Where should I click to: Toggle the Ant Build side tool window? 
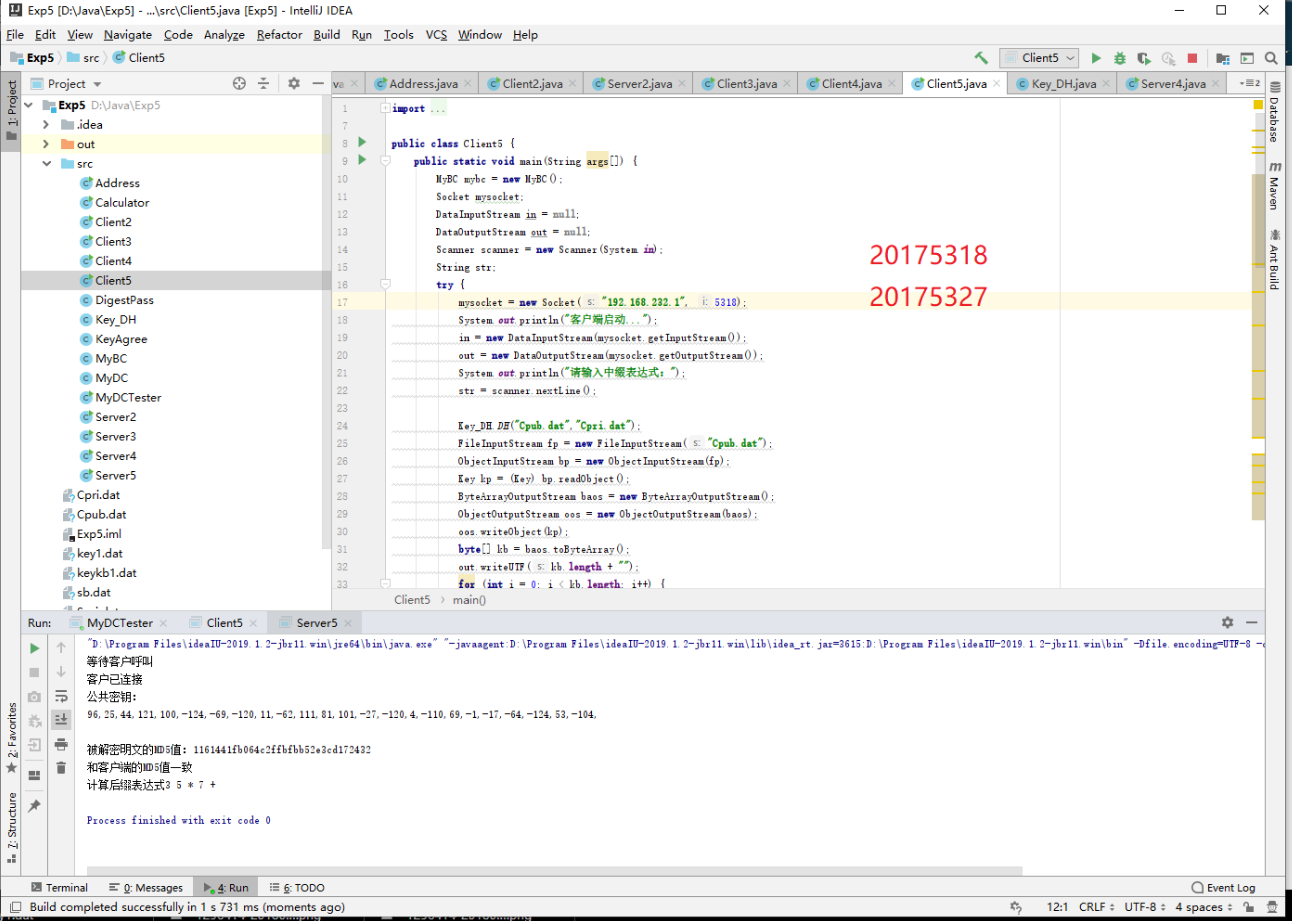pos(1274,258)
